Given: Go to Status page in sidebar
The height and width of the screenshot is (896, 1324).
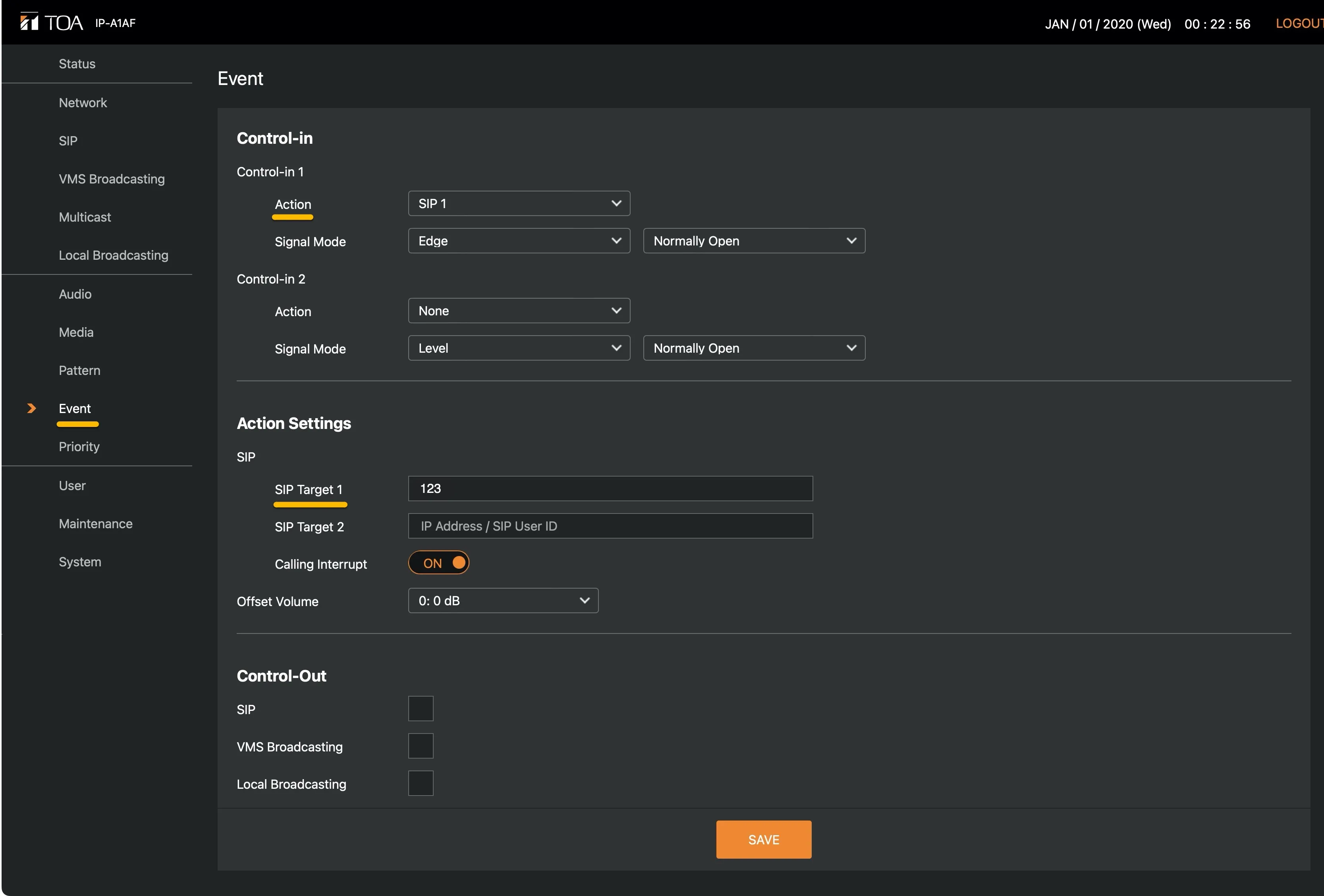Looking at the screenshot, I should (x=77, y=64).
